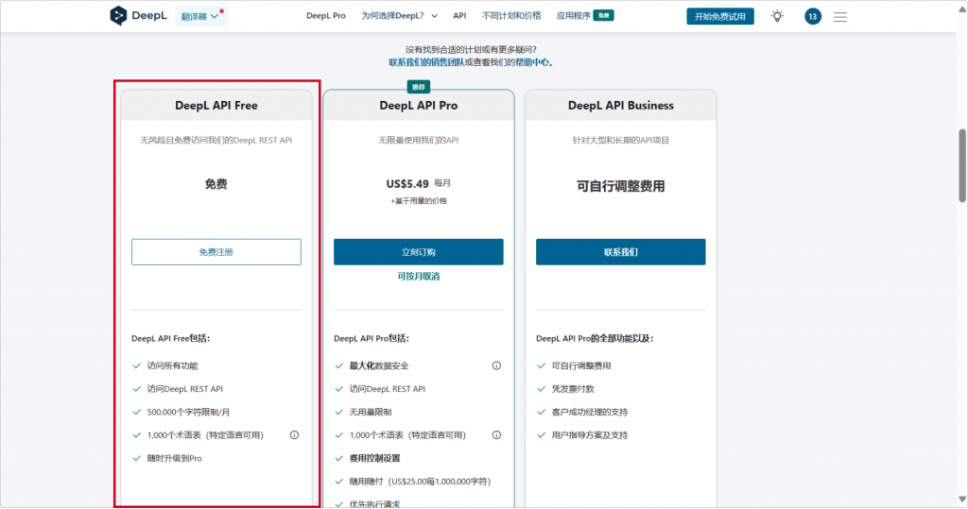This screenshot has height=509, width=968.
Task: Click the 免费 price label
Action: click(x=216, y=184)
